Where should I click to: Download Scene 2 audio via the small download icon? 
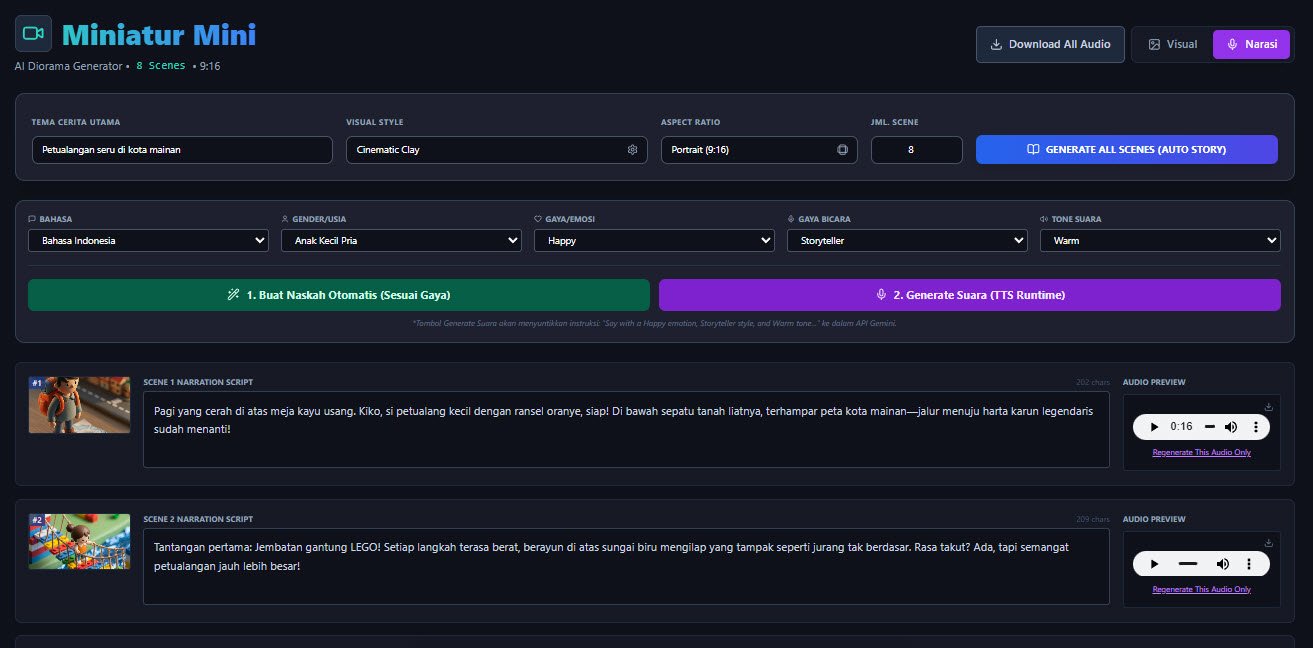[x=1268, y=543]
